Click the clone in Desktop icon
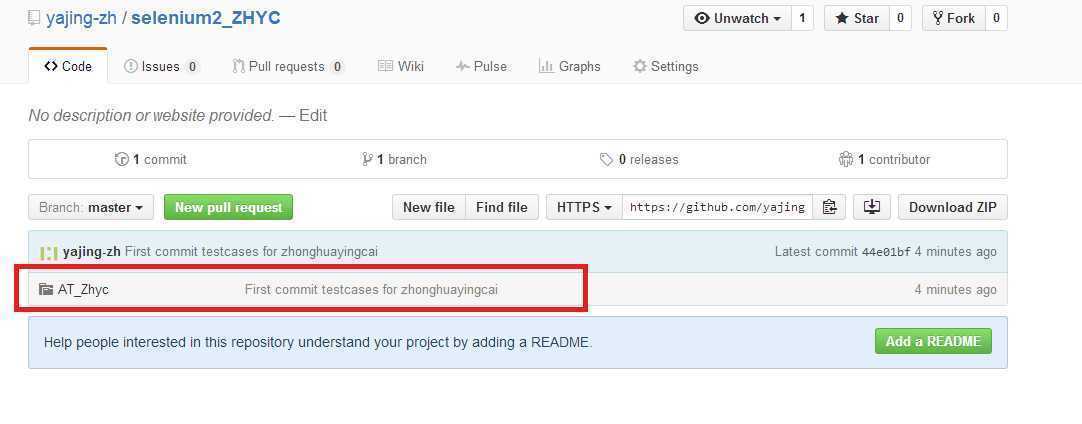 [x=872, y=207]
